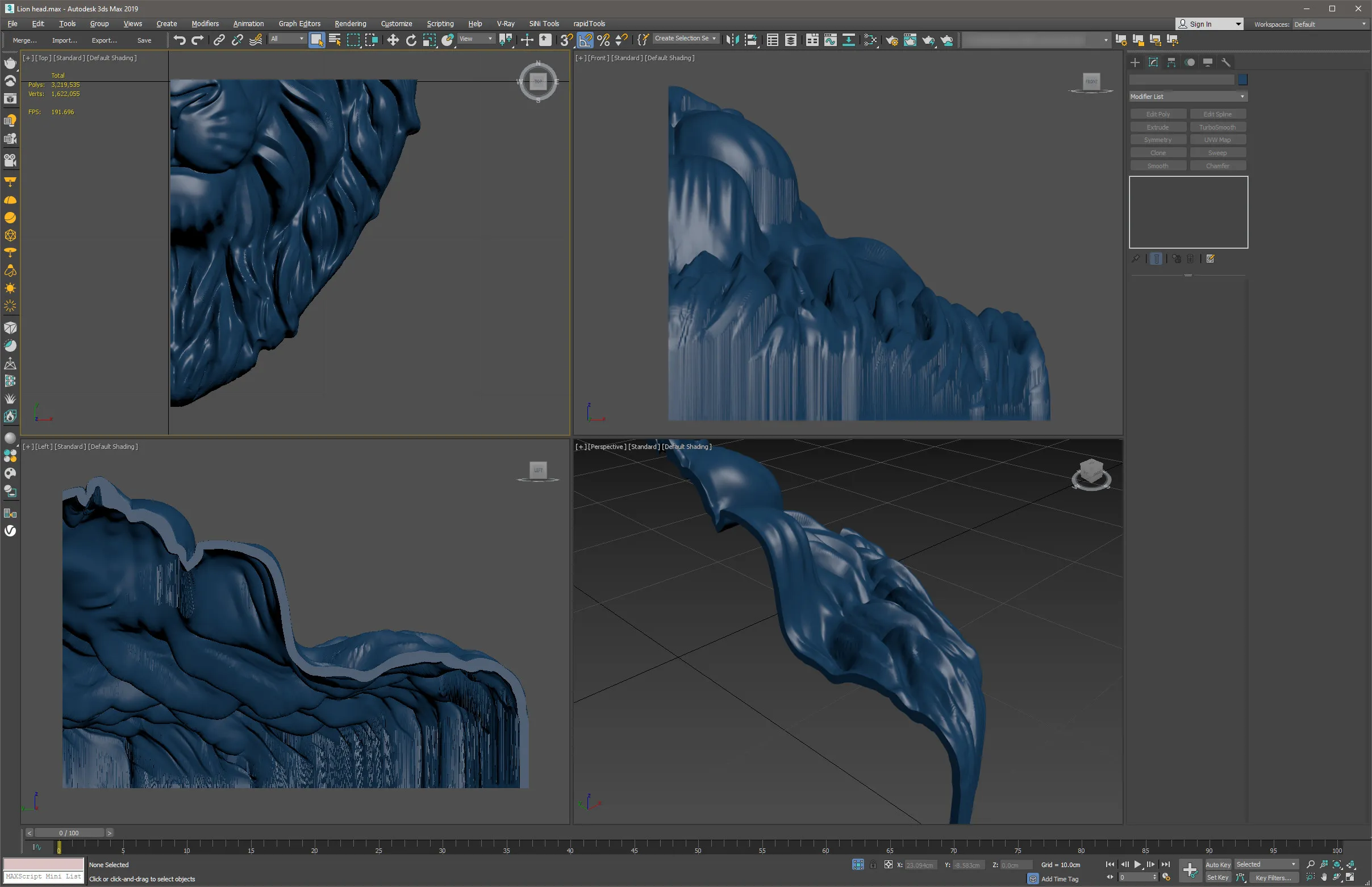Open the Graph Editors menu
Image resolution: width=1372 pixels, height=887 pixels.
pos(299,24)
